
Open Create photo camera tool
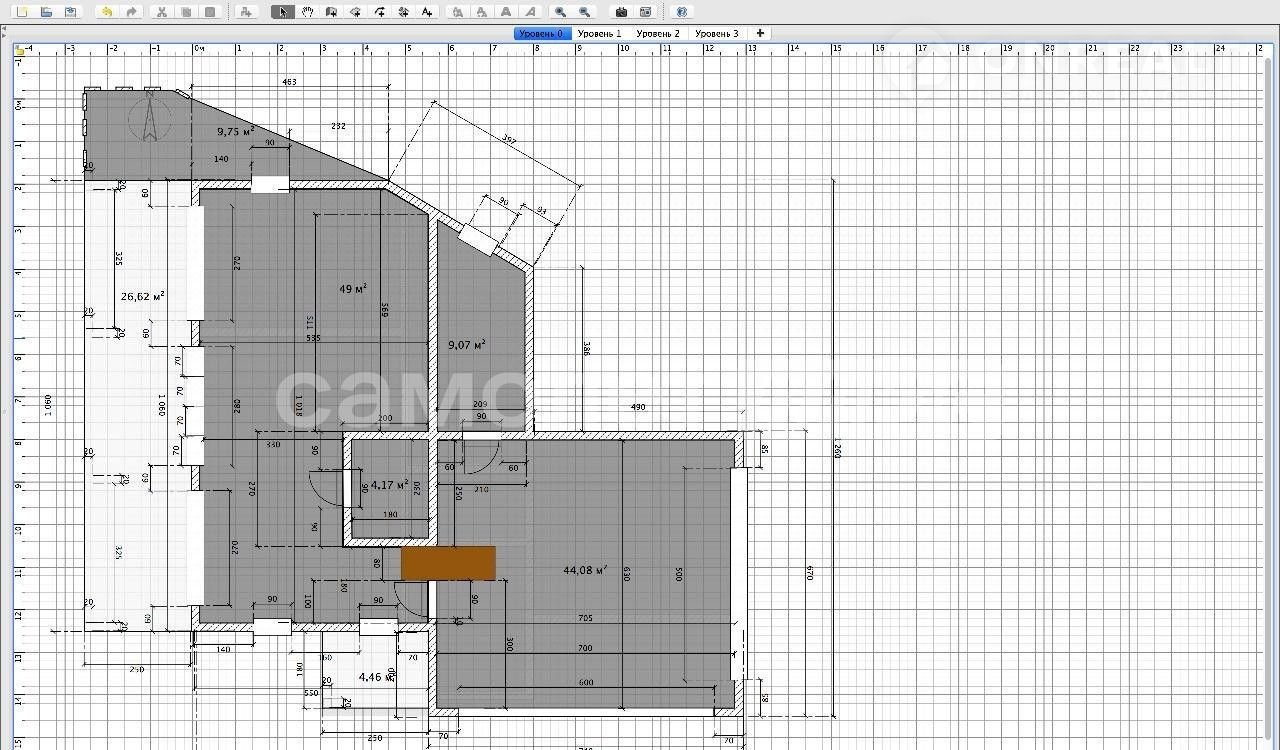(621, 12)
